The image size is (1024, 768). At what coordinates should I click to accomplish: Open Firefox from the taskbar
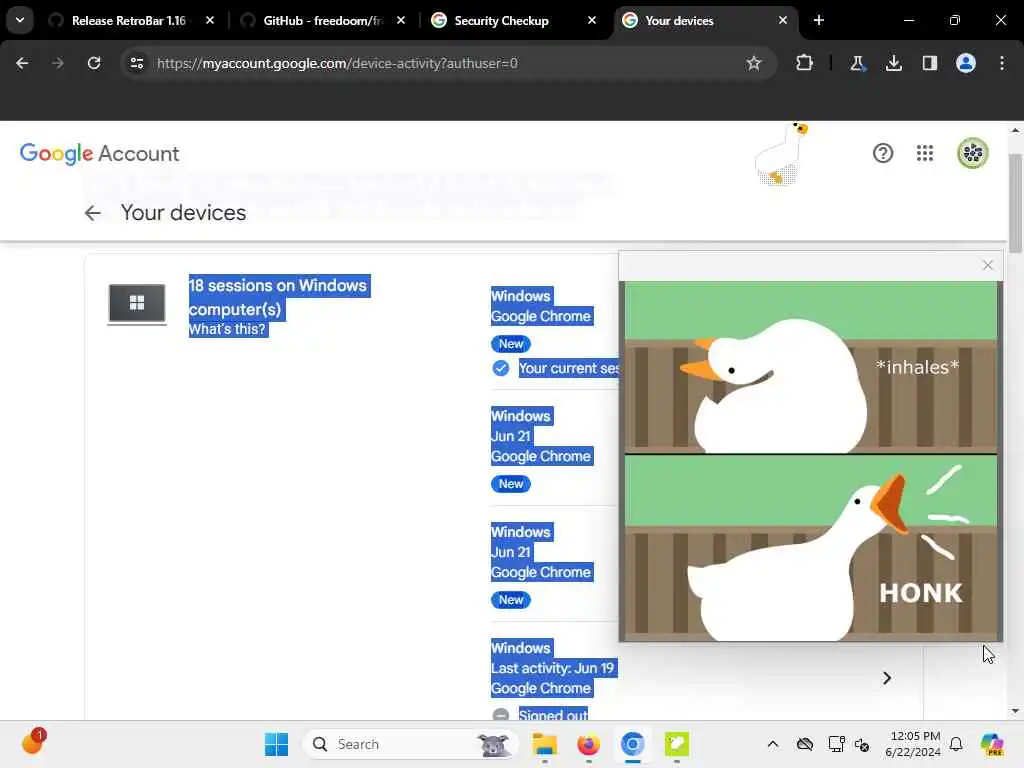click(x=588, y=744)
